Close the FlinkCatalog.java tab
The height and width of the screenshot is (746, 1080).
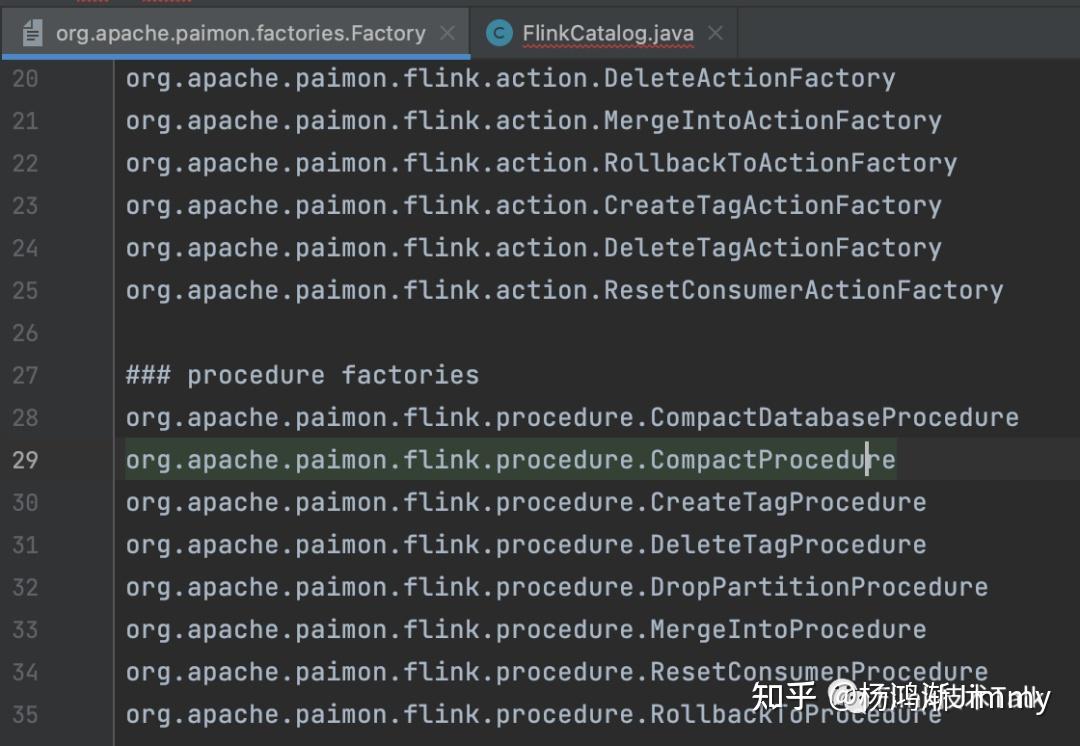716,32
